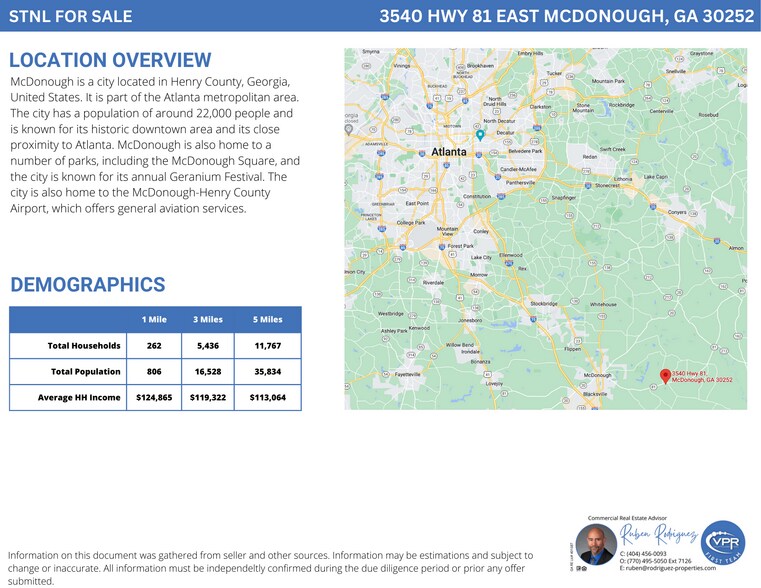Click the Total Population row label
761x588 pixels.
85,371
